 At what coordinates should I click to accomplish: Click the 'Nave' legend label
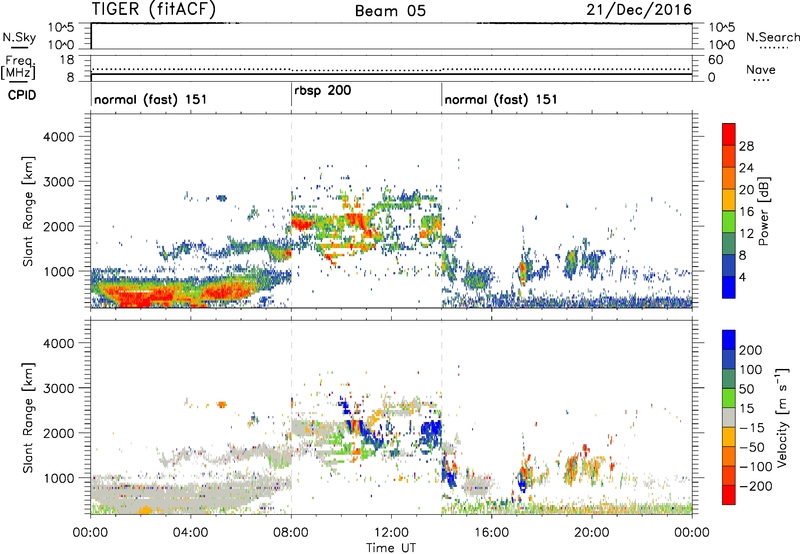click(x=761, y=69)
